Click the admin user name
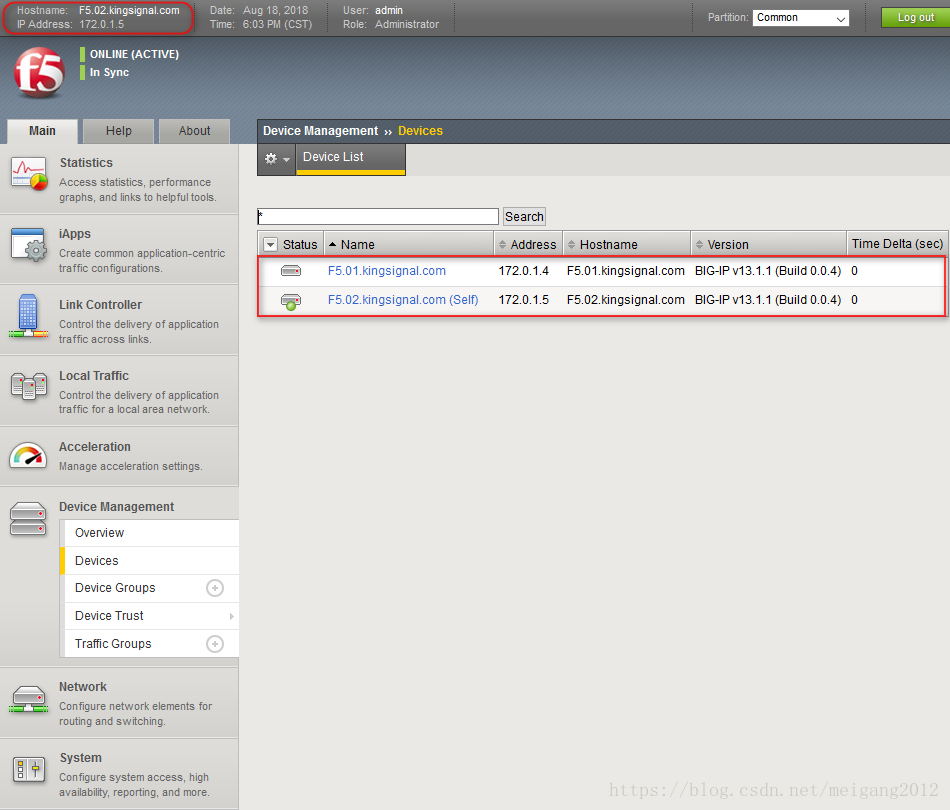The image size is (950, 810). (x=389, y=10)
